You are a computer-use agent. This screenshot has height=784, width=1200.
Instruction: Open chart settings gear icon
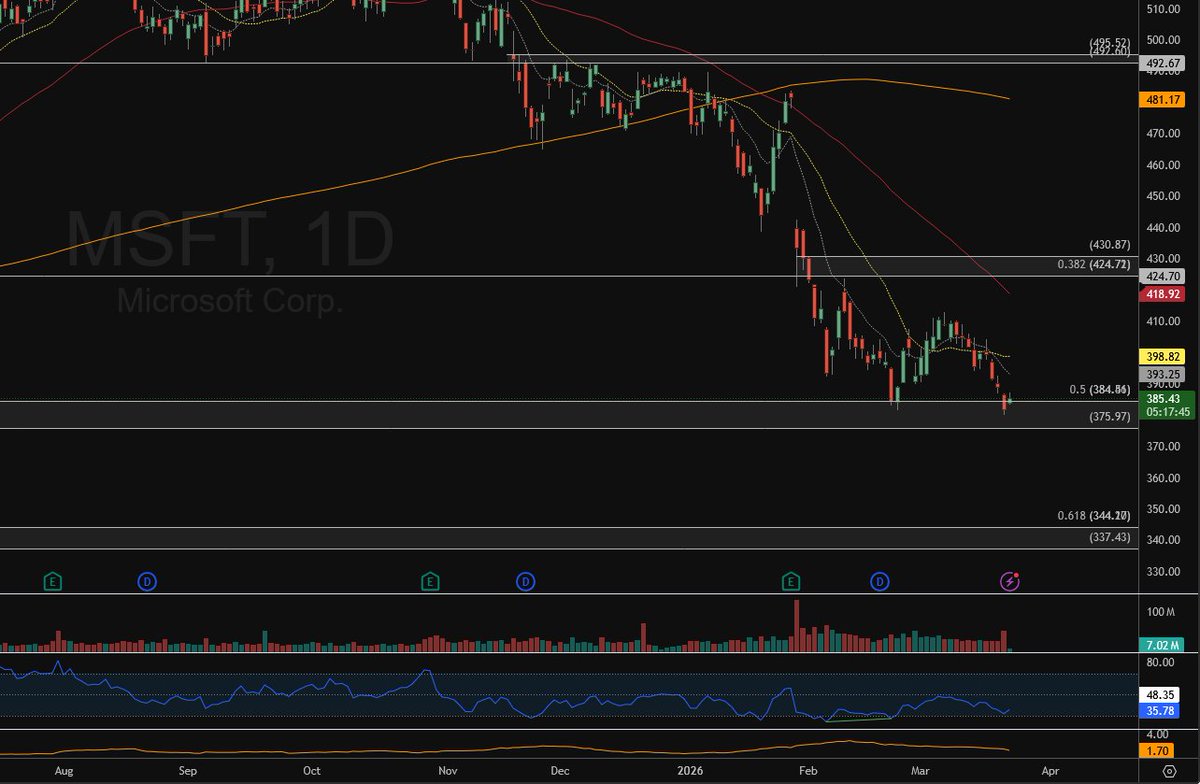[x=1169, y=772]
